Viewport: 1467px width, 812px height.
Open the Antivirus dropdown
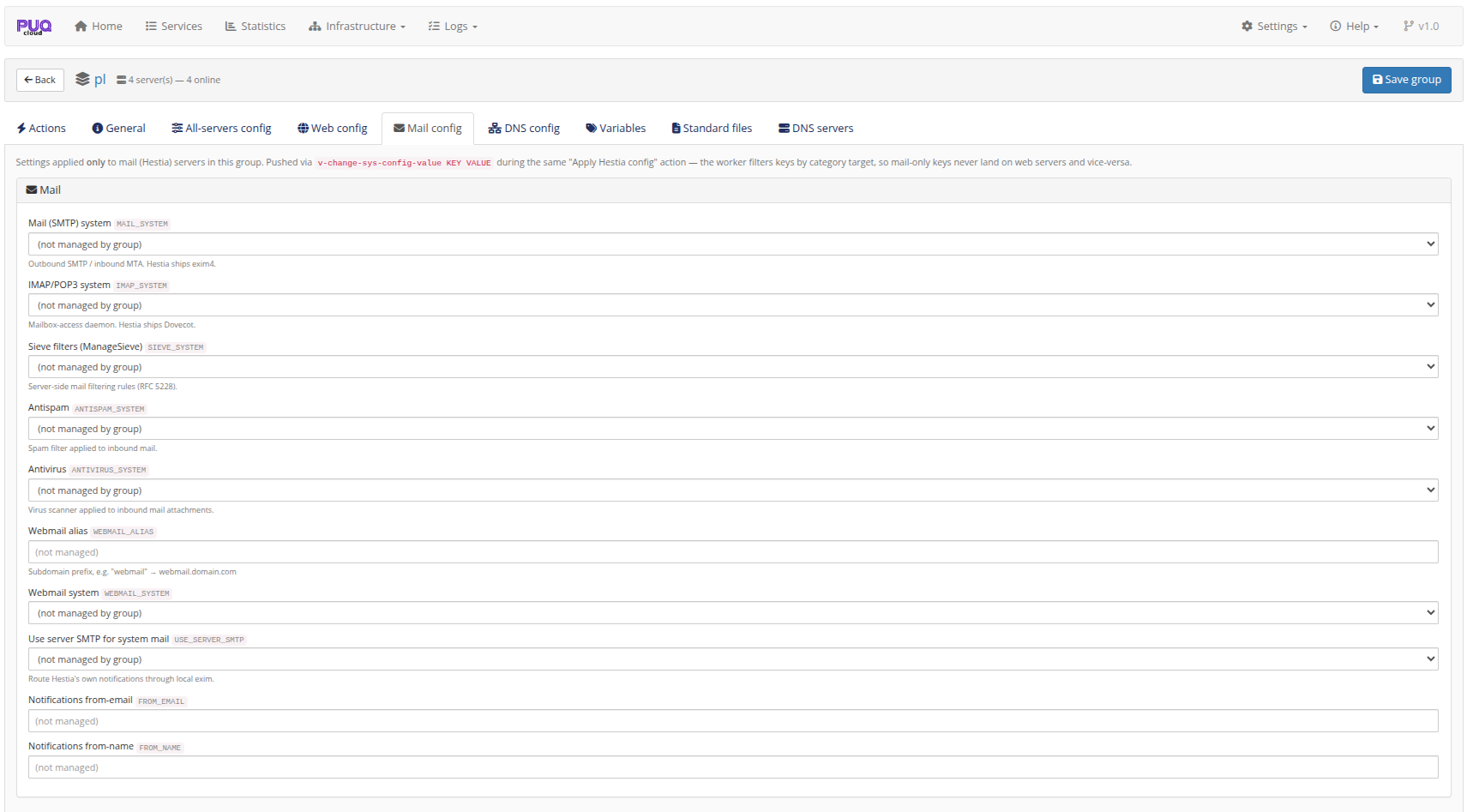click(733, 490)
